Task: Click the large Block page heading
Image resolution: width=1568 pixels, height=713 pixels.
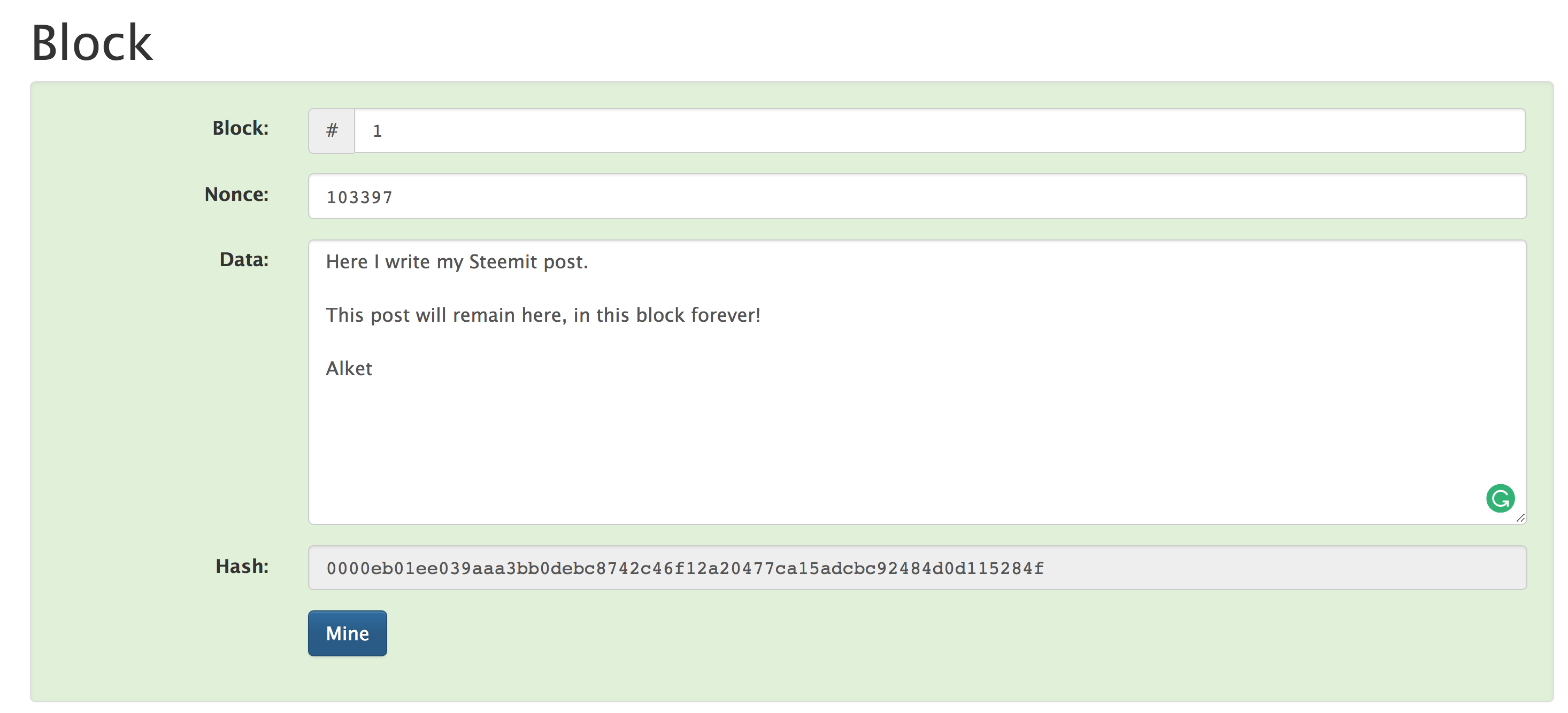Action: [x=91, y=43]
